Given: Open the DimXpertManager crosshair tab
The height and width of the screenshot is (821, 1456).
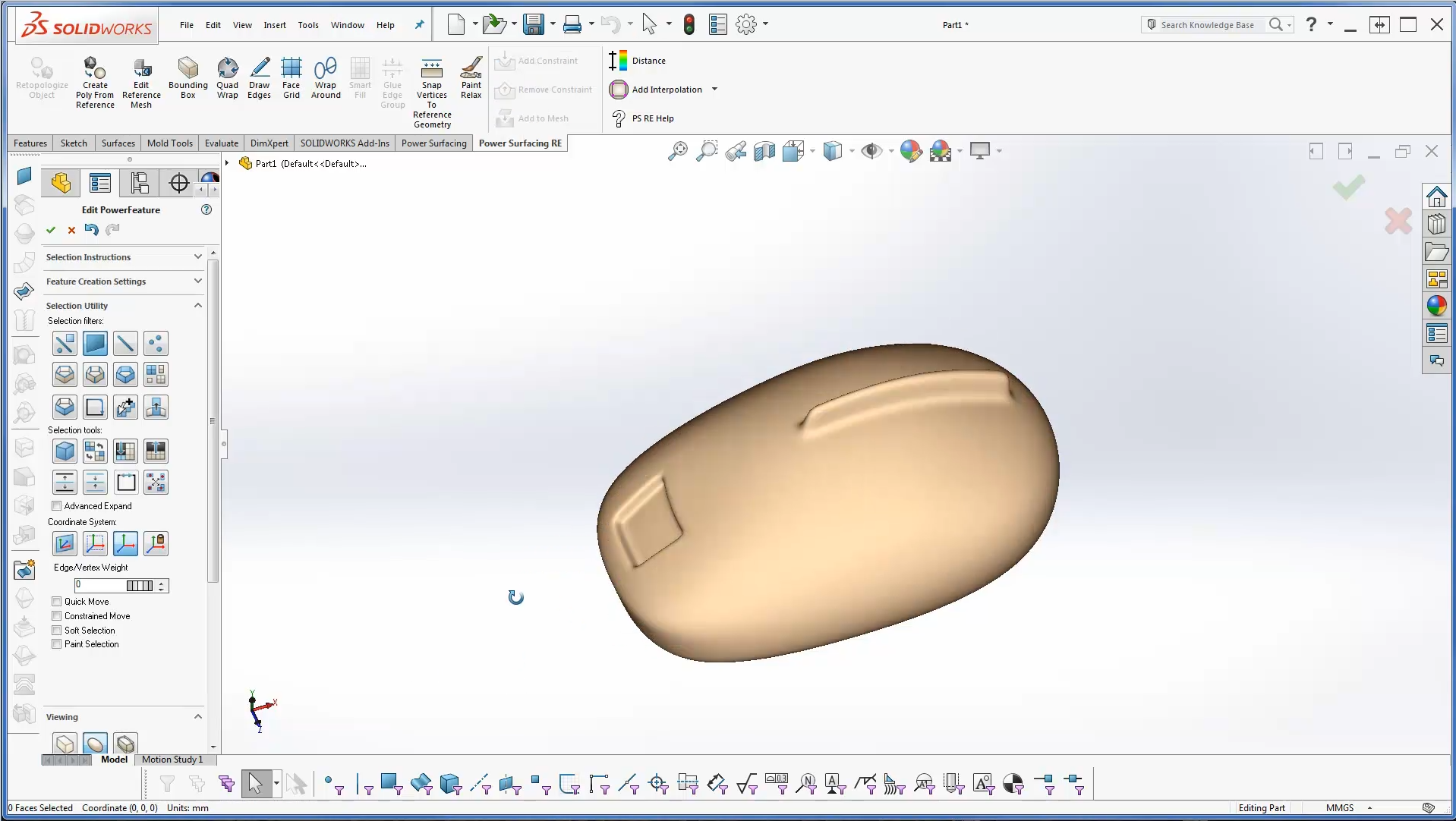Looking at the screenshot, I should pos(179,183).
